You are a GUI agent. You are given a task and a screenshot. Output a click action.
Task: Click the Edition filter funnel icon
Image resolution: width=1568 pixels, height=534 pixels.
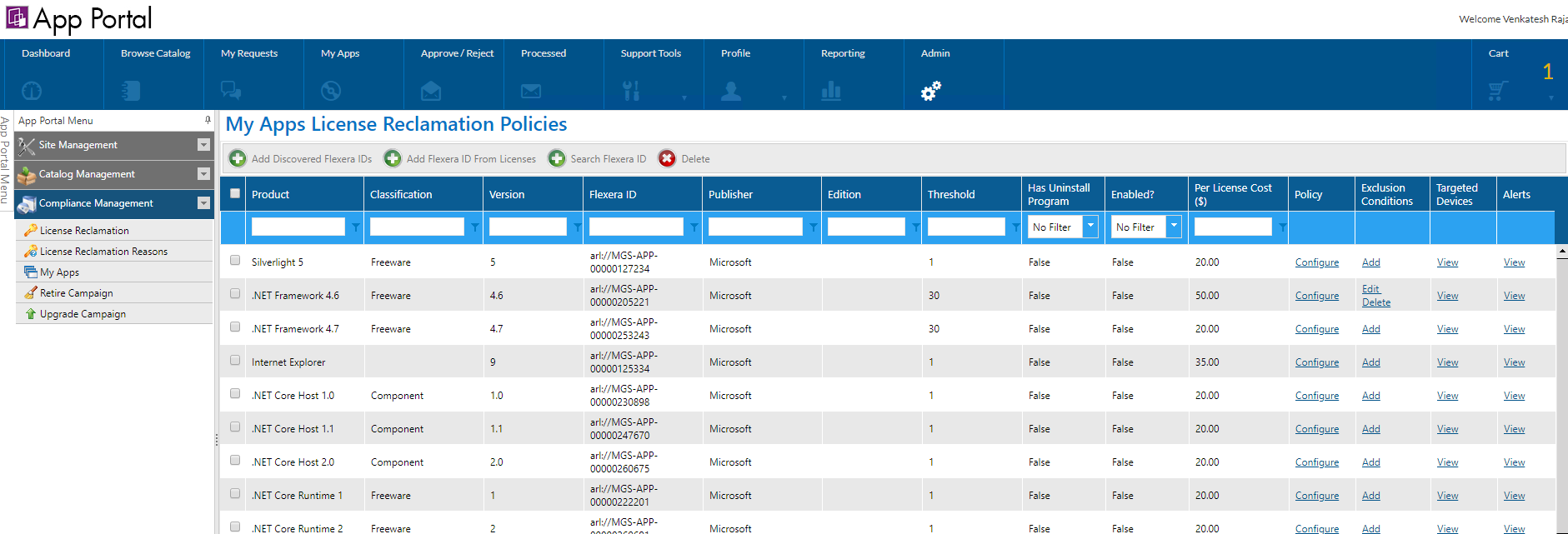coord(916,227)
